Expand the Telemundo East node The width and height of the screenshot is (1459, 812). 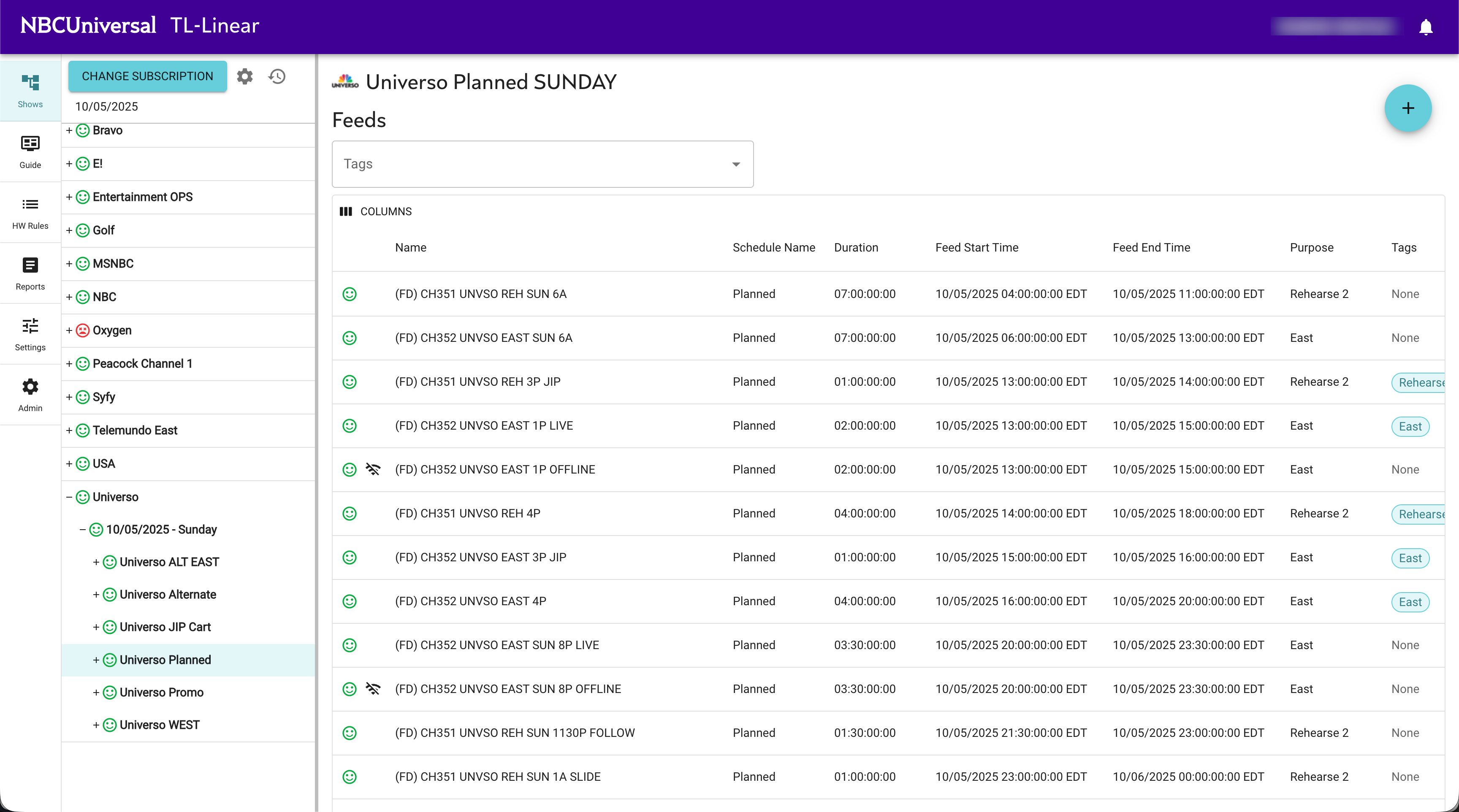click(x=69, y=430)
